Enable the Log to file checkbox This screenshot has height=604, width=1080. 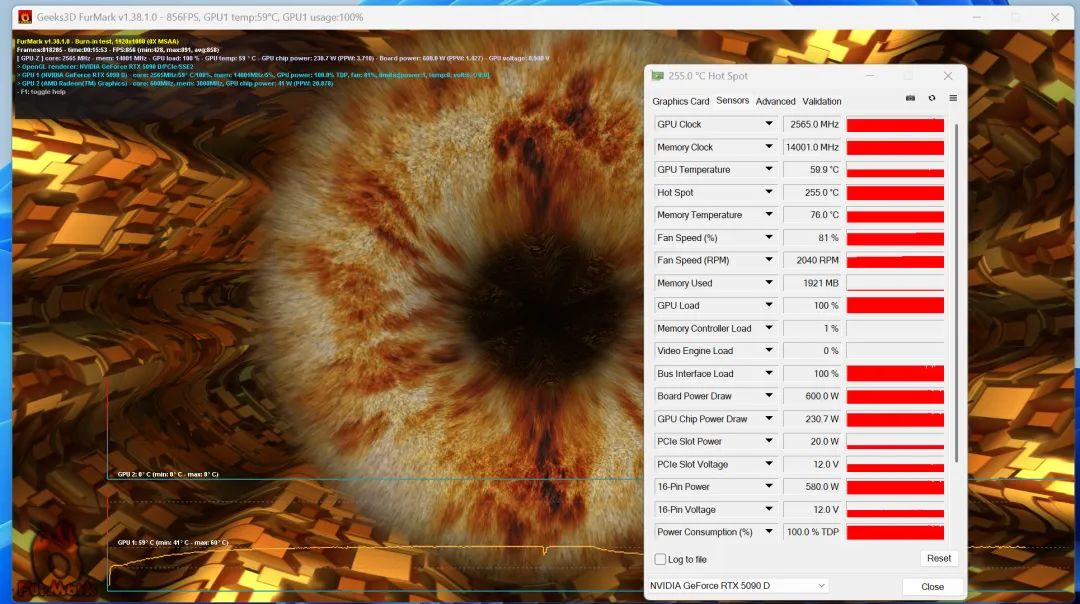pyautogui.click(x=660, y=559)
